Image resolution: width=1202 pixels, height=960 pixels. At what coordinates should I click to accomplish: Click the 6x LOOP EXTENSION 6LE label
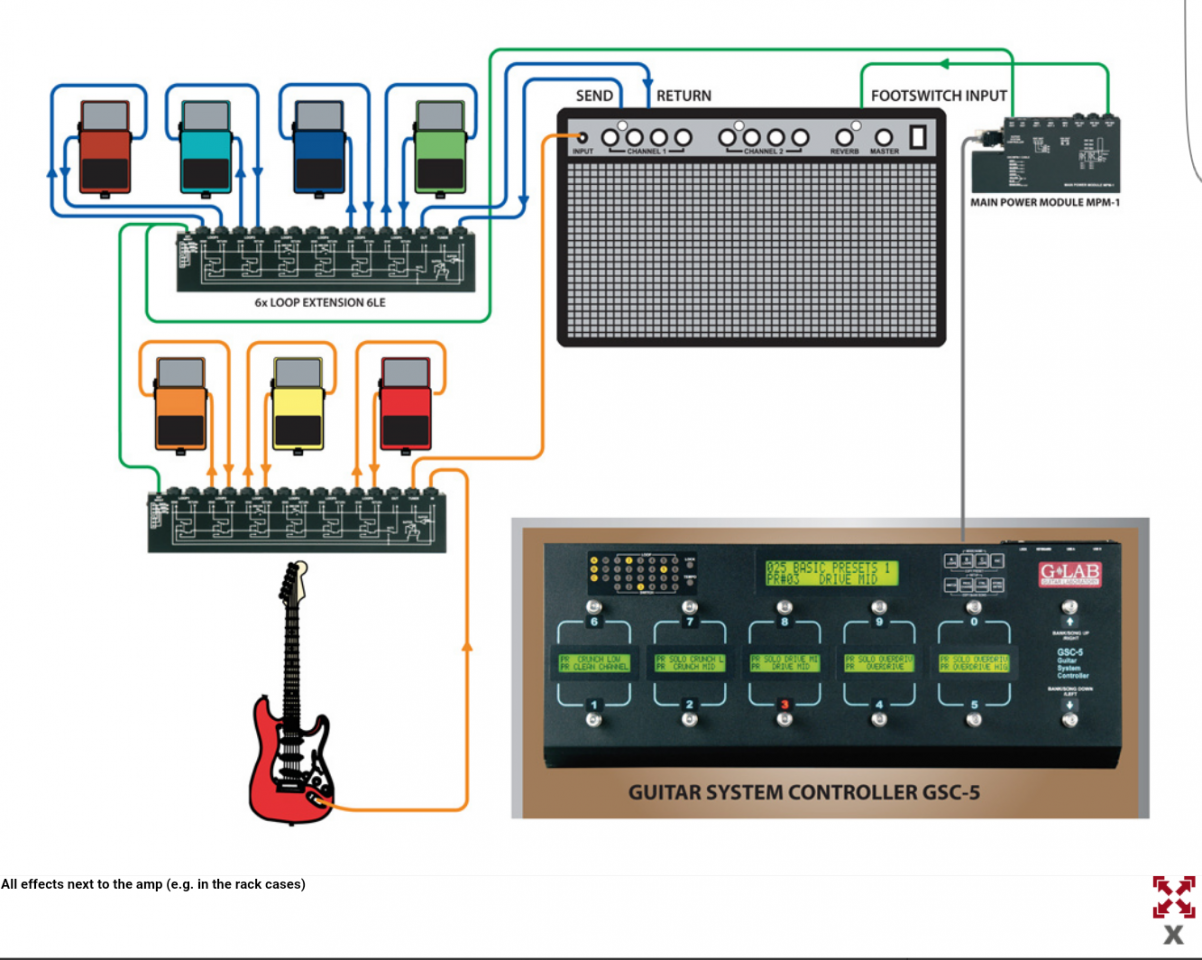coord(322,302)
